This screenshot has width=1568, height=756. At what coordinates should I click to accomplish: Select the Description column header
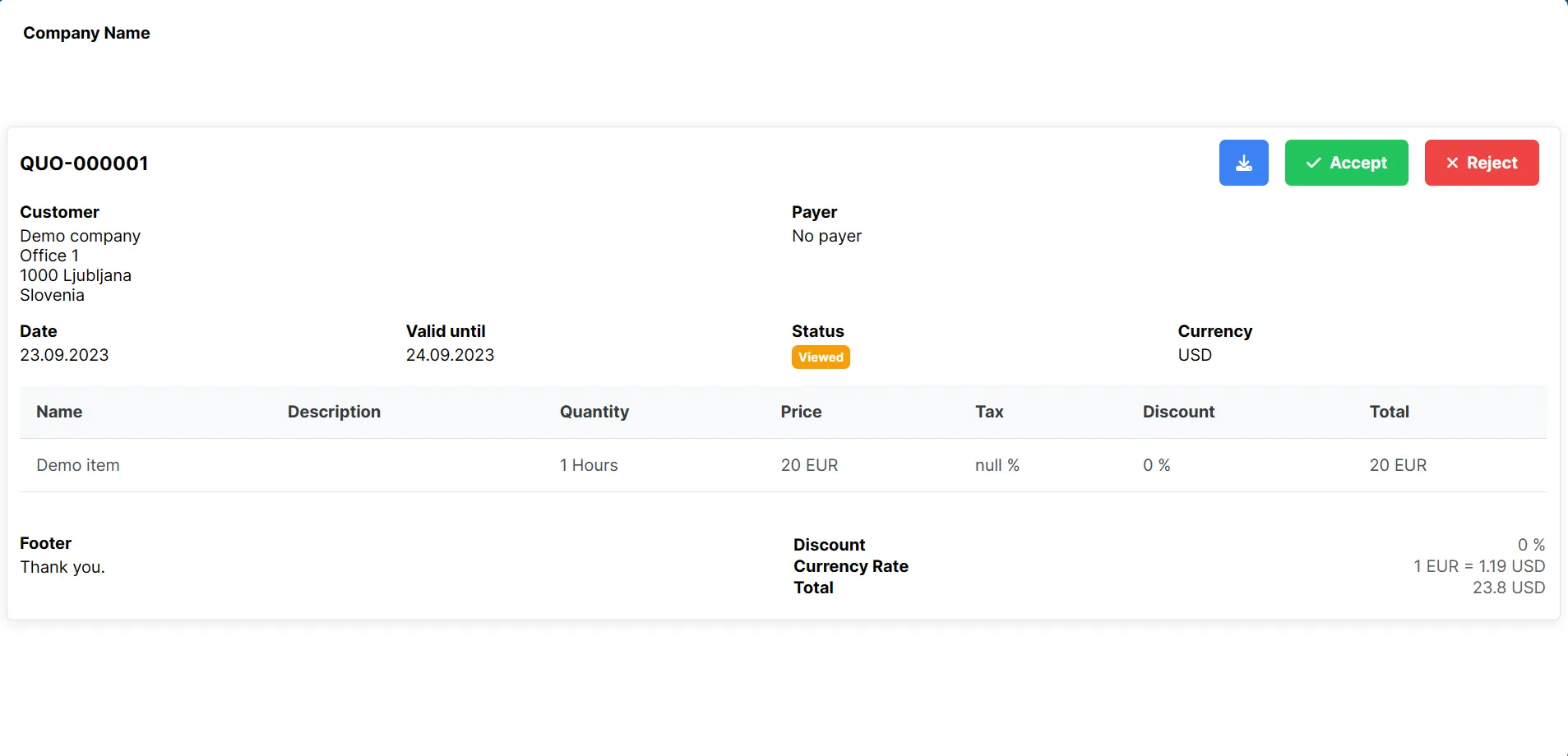(334, 412)
